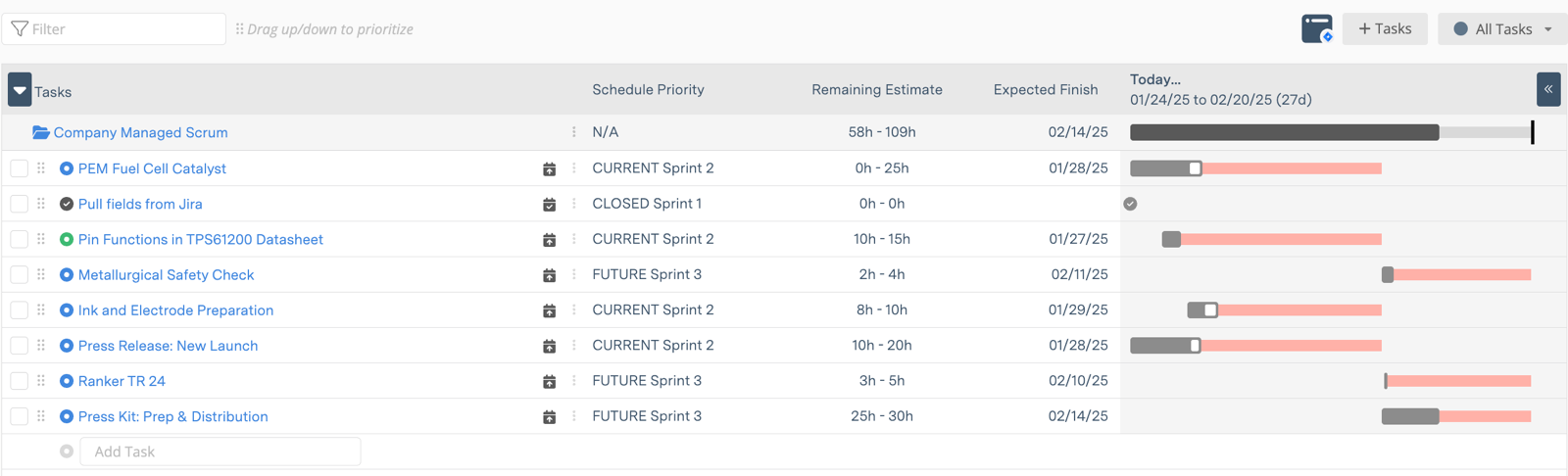Click the calendar icon on Press Kit row

549,417
